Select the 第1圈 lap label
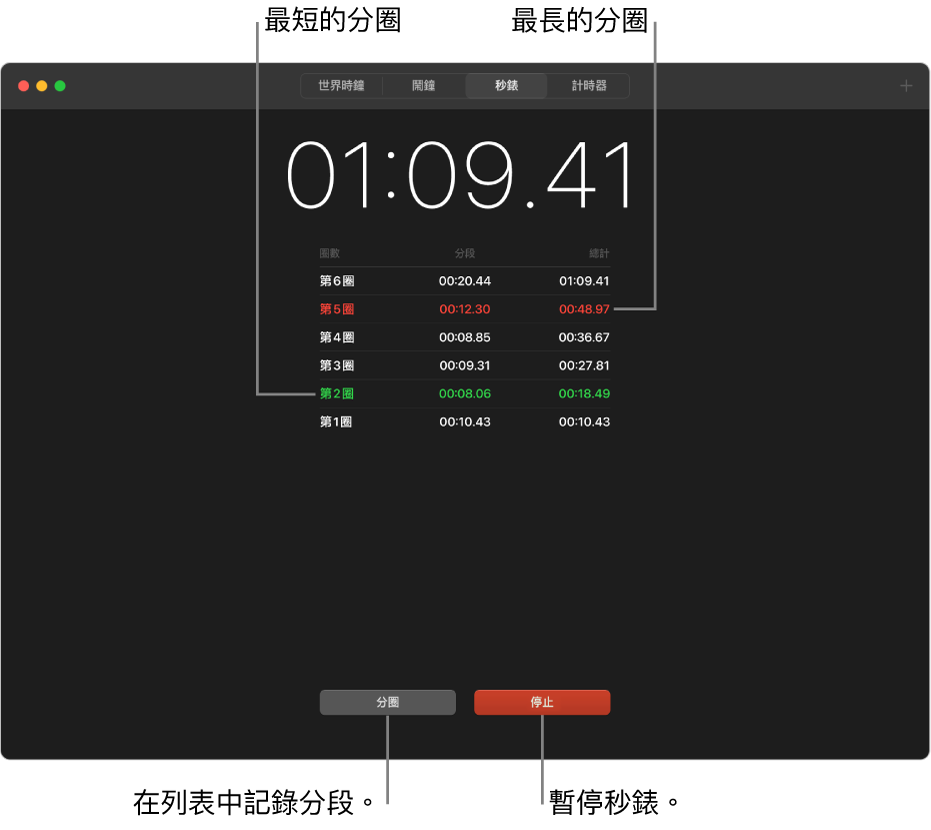The height and width of the screenshot is (830, 931). 335,422
